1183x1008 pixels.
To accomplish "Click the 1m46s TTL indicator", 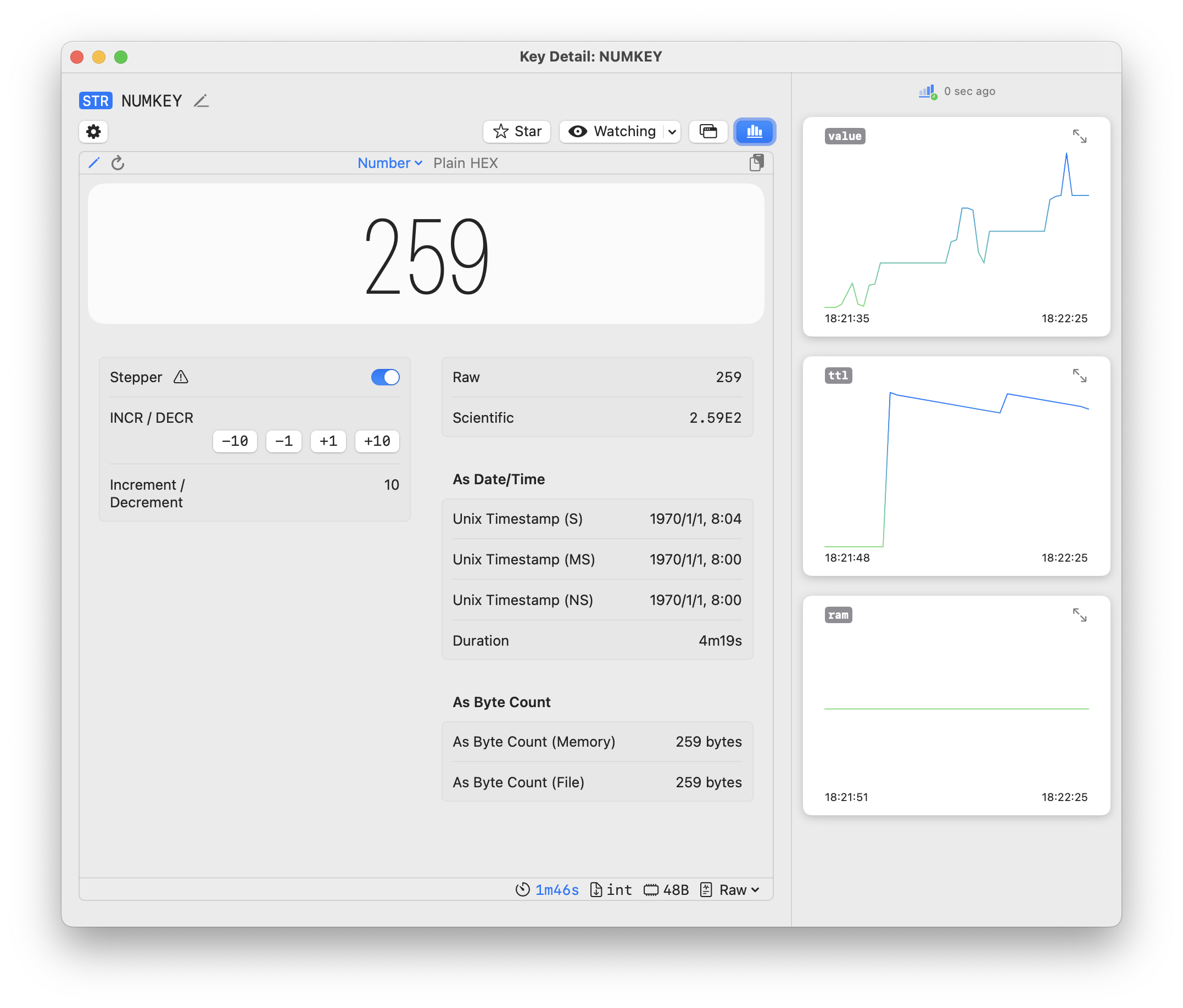I will pyautogui.click(x=556, y=890).
